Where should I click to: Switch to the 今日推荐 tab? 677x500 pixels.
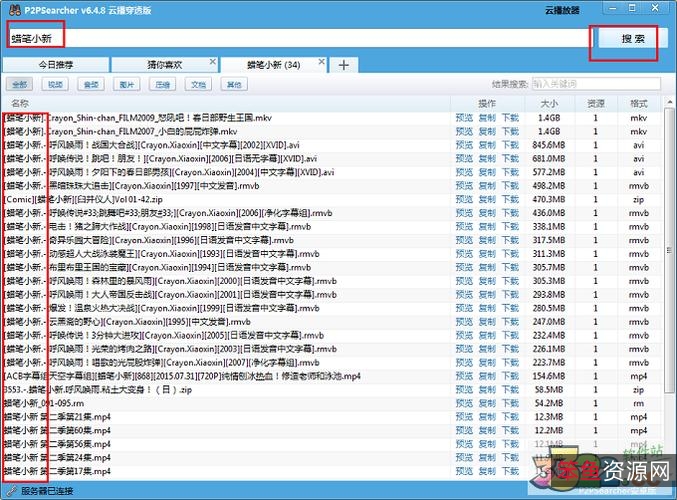tap(56, 65)
